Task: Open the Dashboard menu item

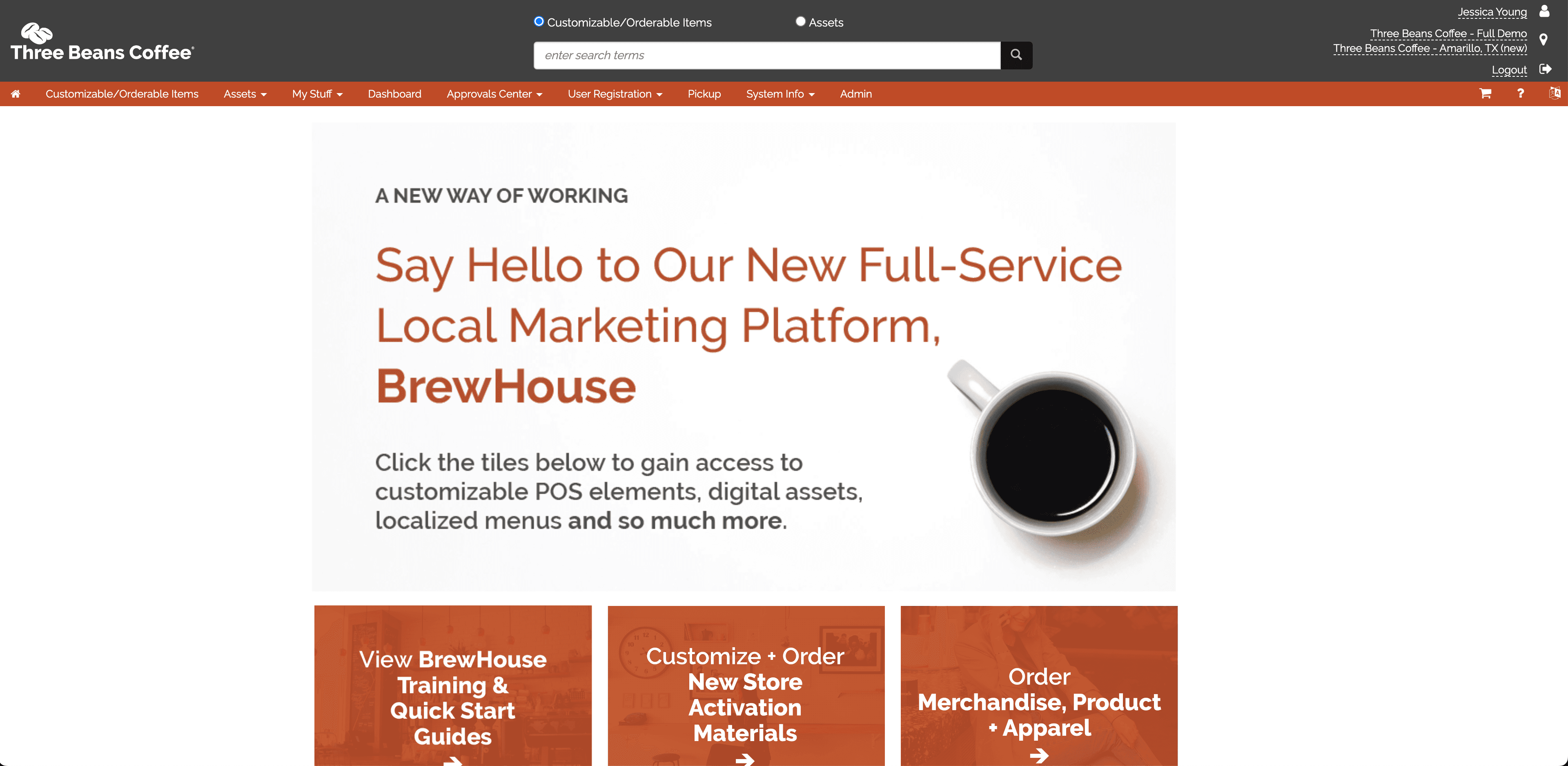Action: 394,94
